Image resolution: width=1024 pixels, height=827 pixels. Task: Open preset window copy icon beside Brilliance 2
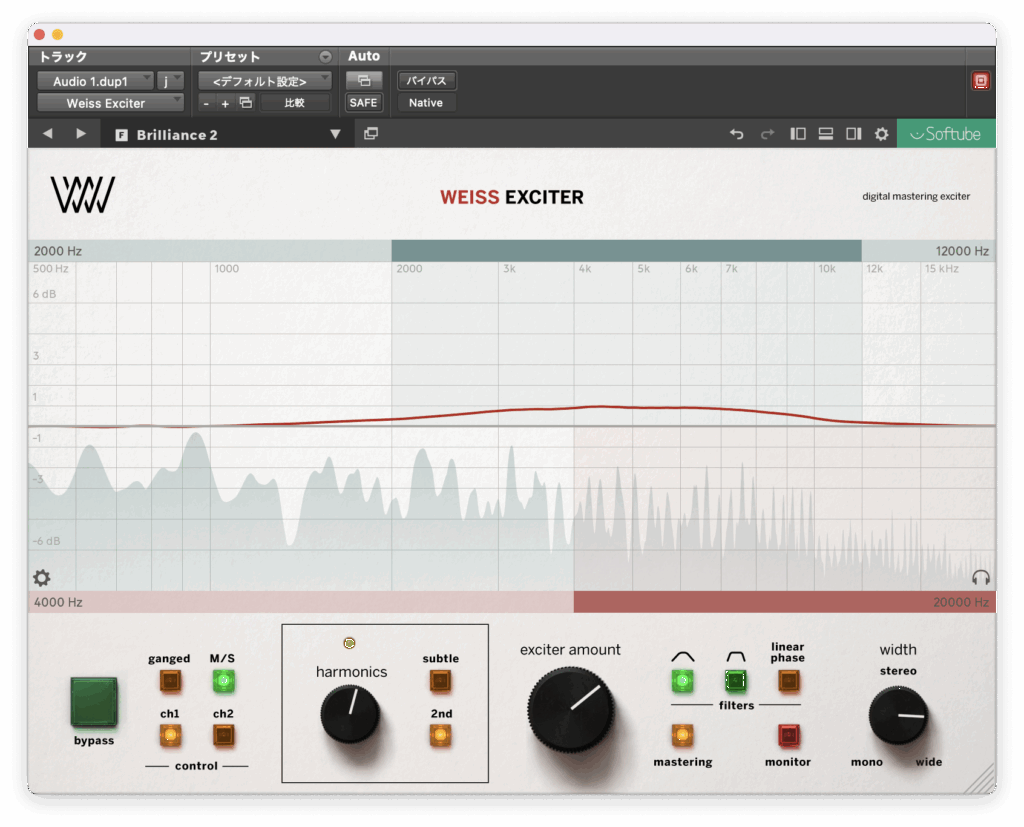(x=371, y=134)
